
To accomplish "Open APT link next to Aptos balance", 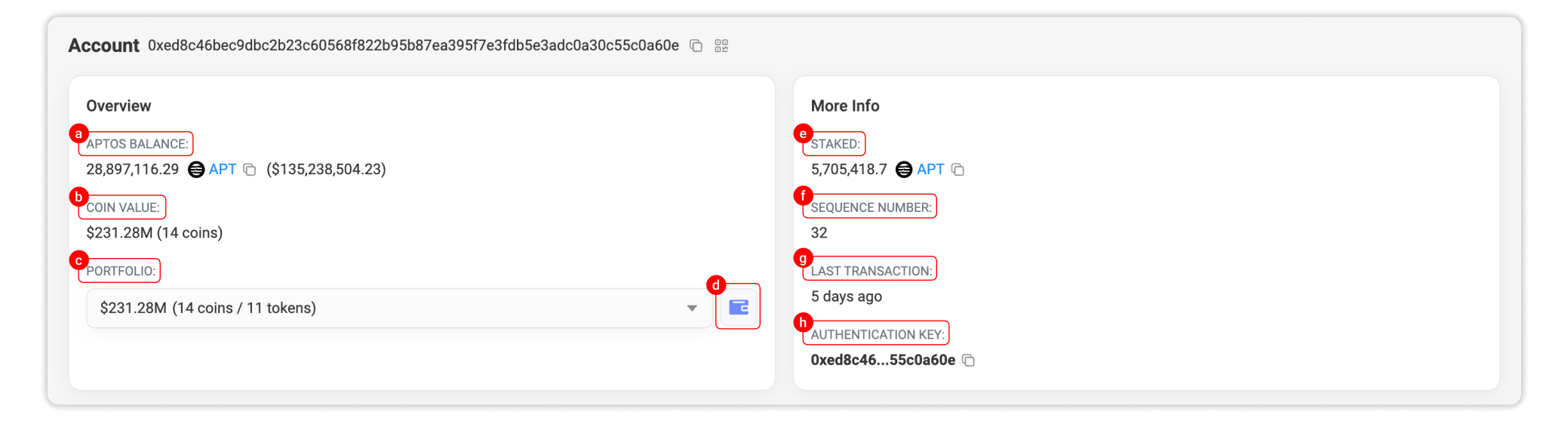I will coord(223,170).
